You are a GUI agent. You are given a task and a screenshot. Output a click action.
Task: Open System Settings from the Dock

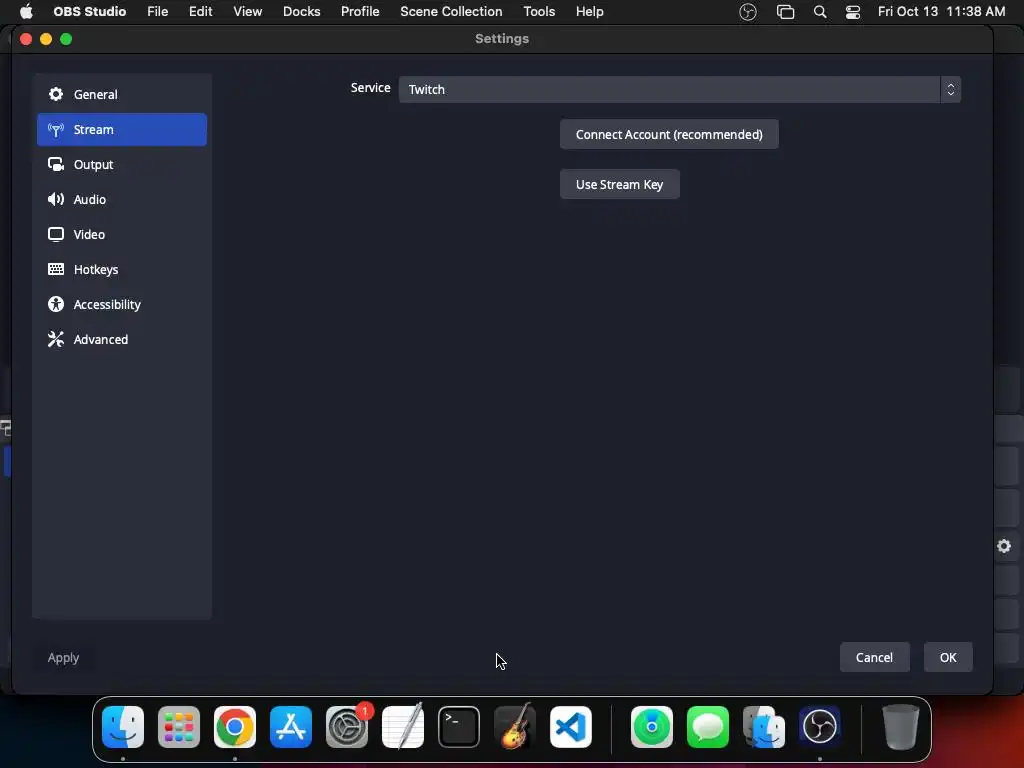[x=347, y=727]
